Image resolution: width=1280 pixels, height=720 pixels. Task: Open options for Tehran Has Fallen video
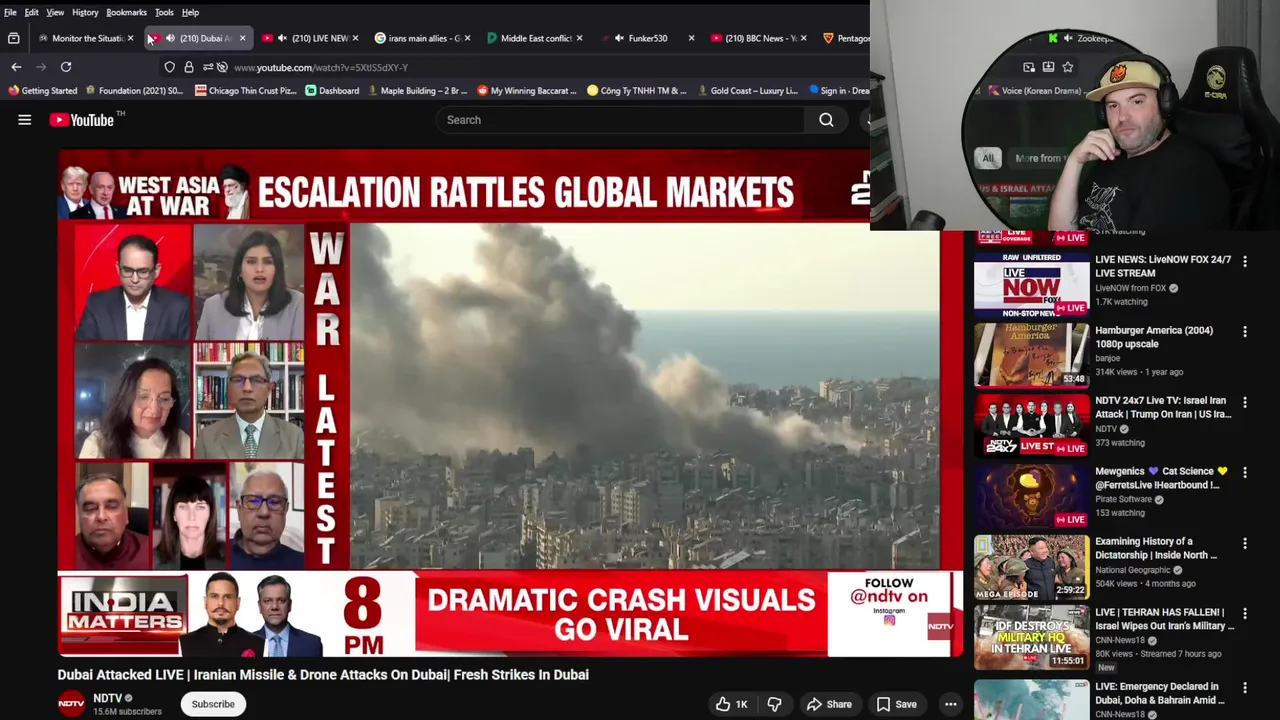[1245, 614]
